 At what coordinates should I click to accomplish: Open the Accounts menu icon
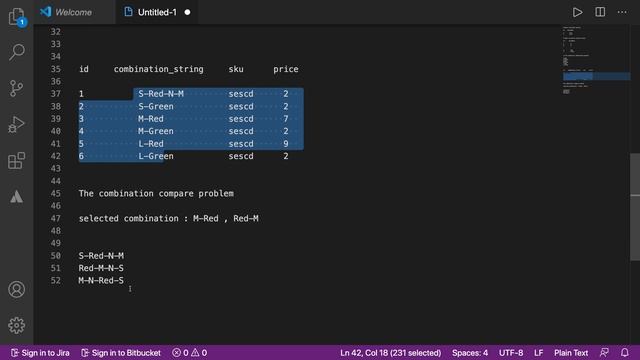click(x=16, y=289)
